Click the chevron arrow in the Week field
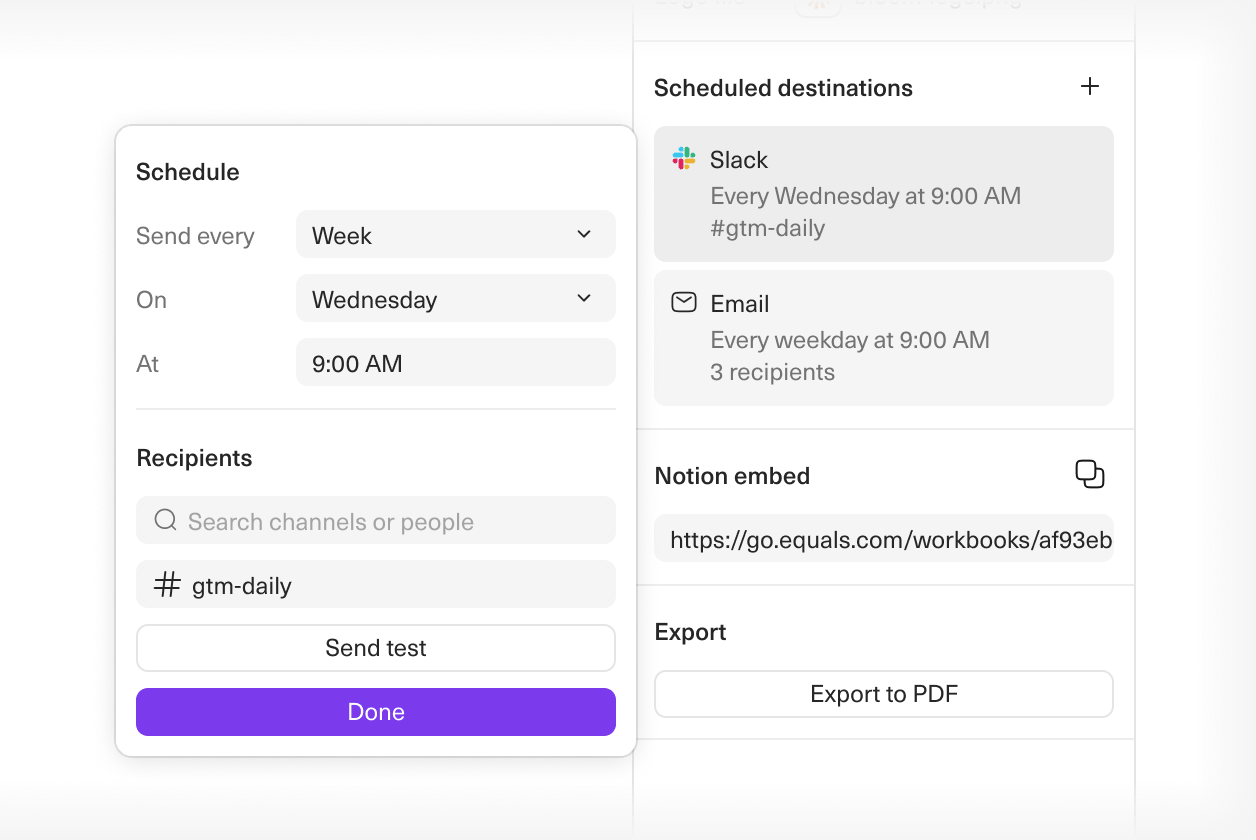 tap(584, 235)
